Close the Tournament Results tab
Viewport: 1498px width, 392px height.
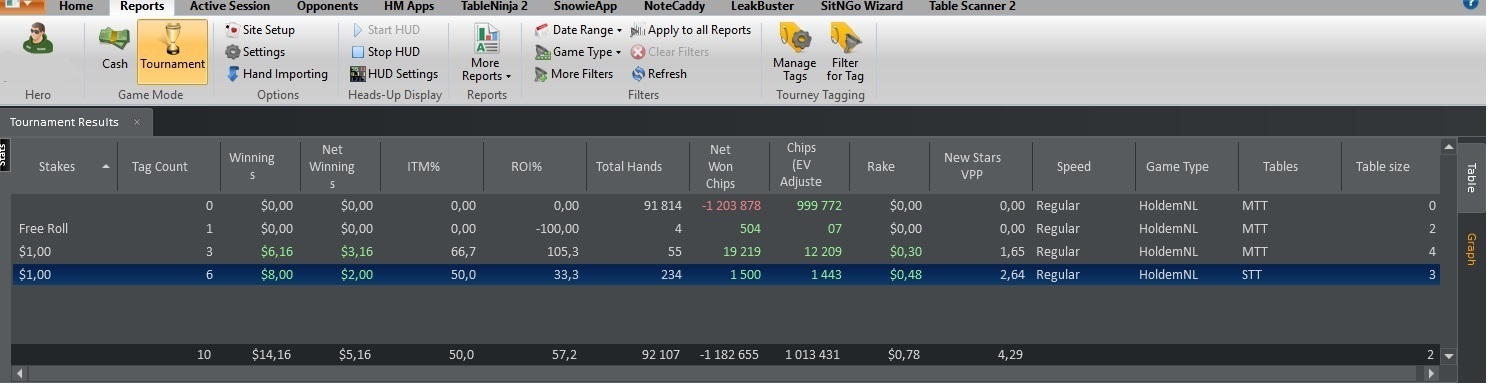(137, 122)
